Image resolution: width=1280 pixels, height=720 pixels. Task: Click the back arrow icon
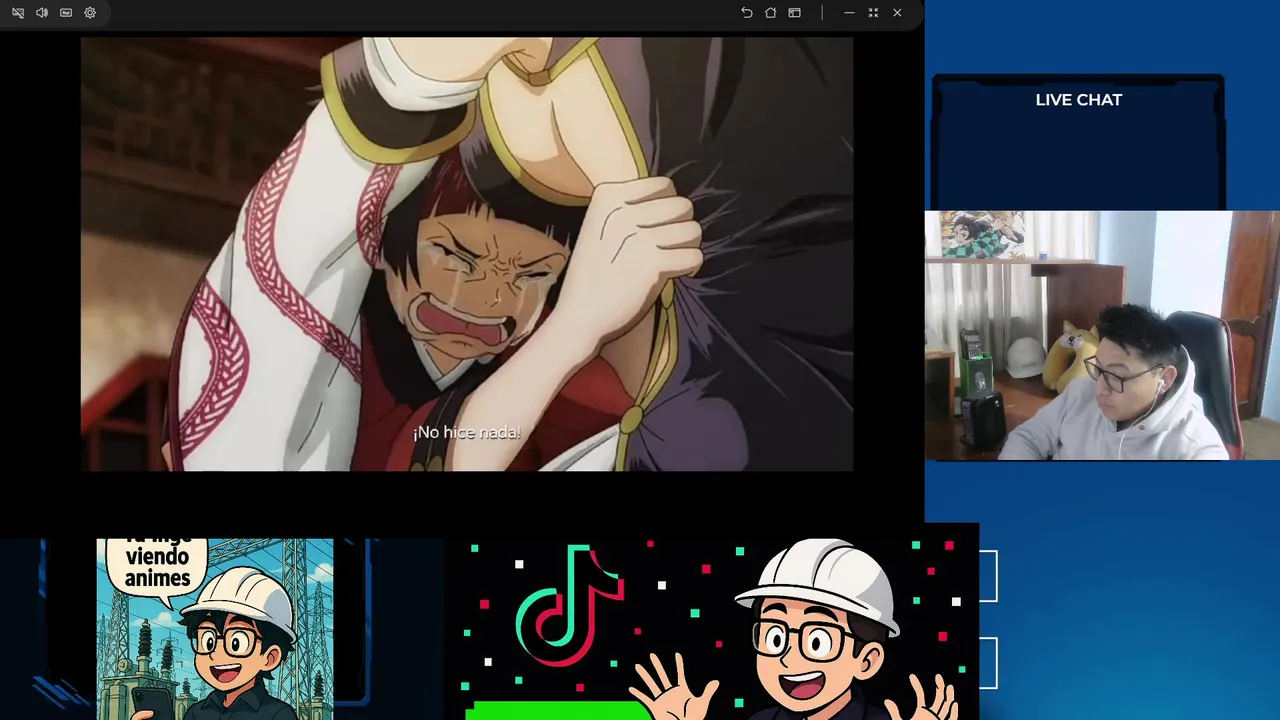746,13
